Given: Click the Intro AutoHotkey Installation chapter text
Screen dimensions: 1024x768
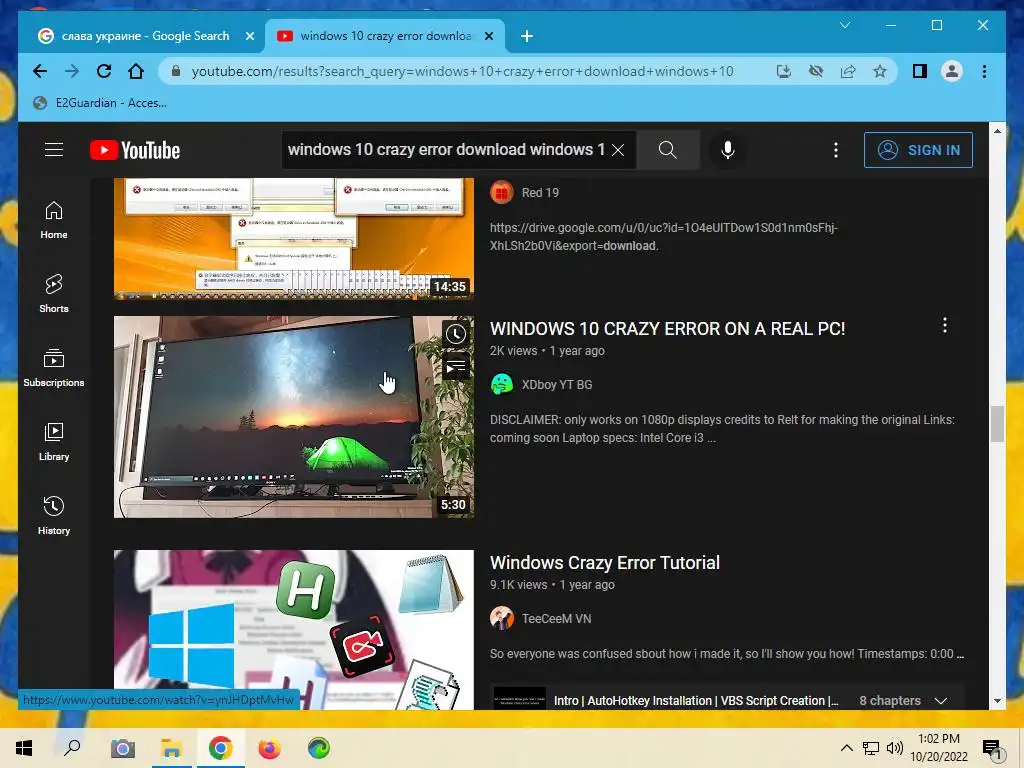Looking at the screenshot, I should (696, 701).
